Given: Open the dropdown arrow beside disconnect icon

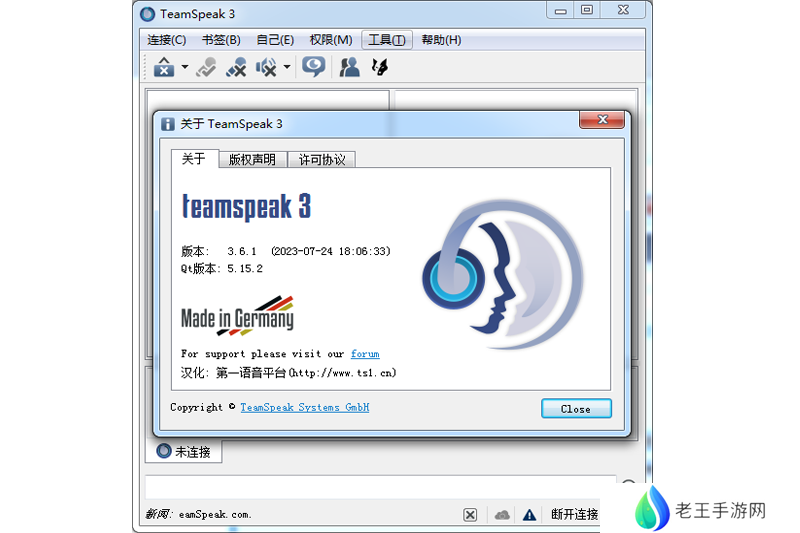Looking at the screenshot, I should (185, 67).
